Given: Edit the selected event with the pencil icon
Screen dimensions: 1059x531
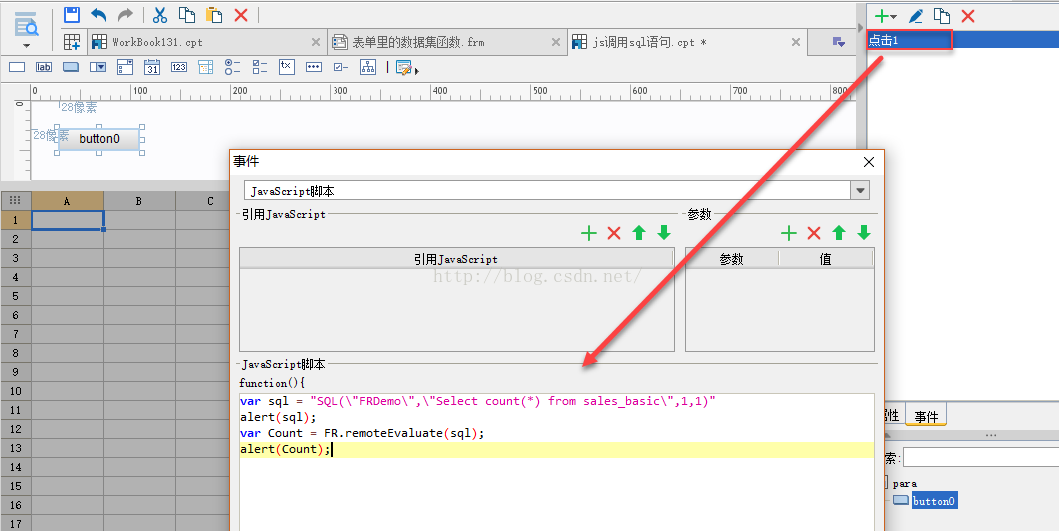Looking at the screenshot, I should coord(915,15).
